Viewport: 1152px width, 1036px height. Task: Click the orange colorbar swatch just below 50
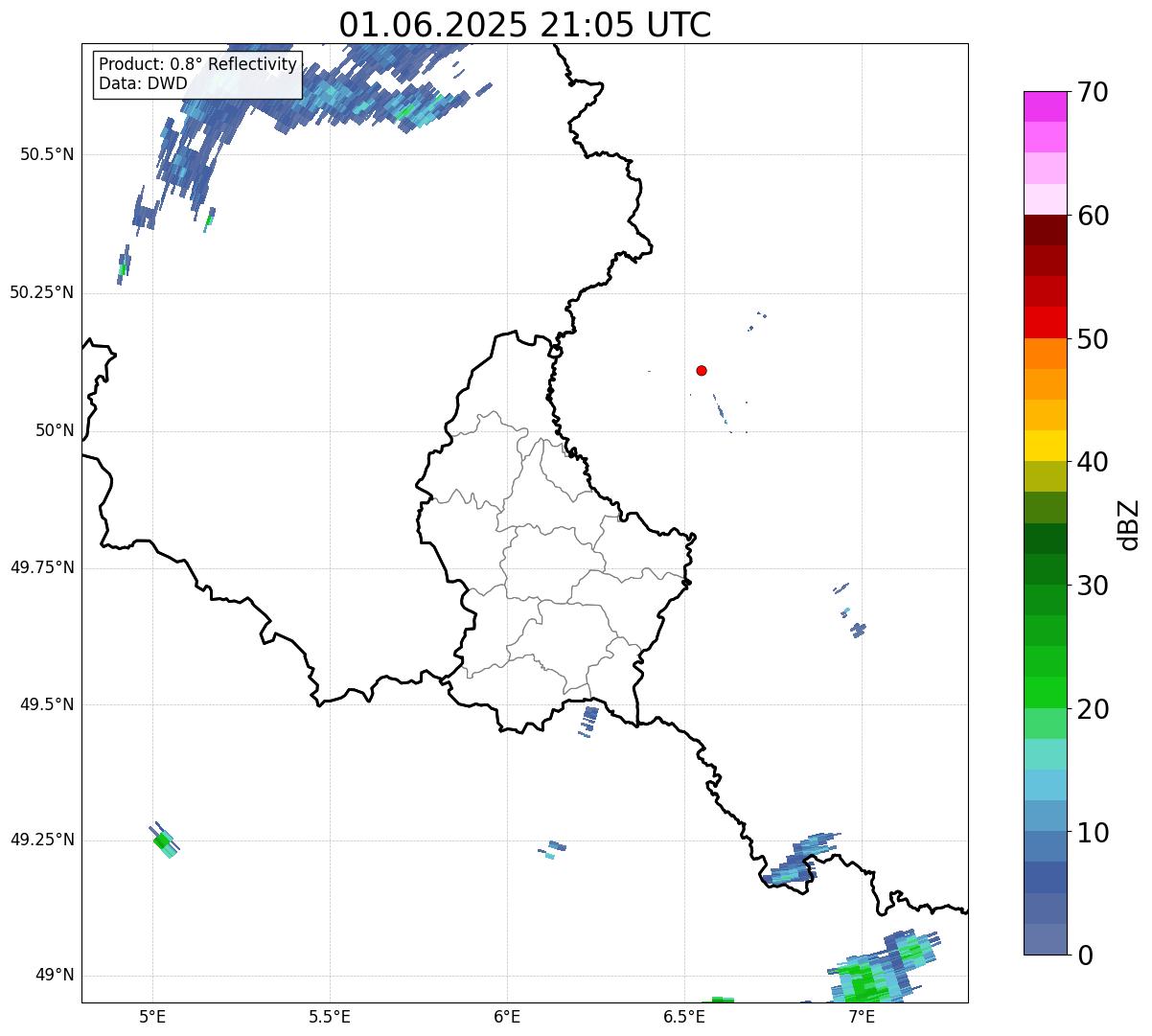(1046, 354)
